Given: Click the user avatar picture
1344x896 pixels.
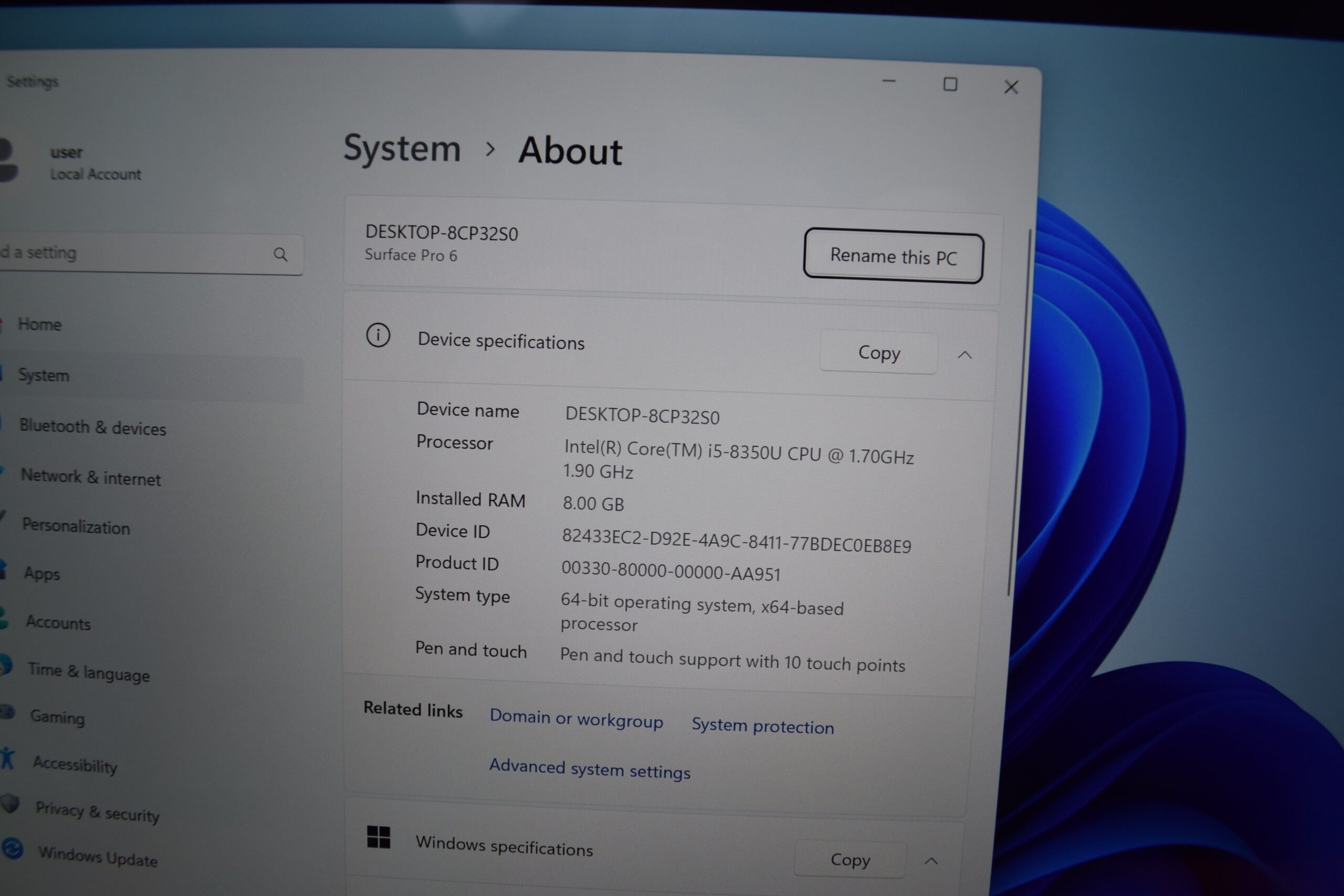Looking at the screenshot, I should (x=8, y=160).
